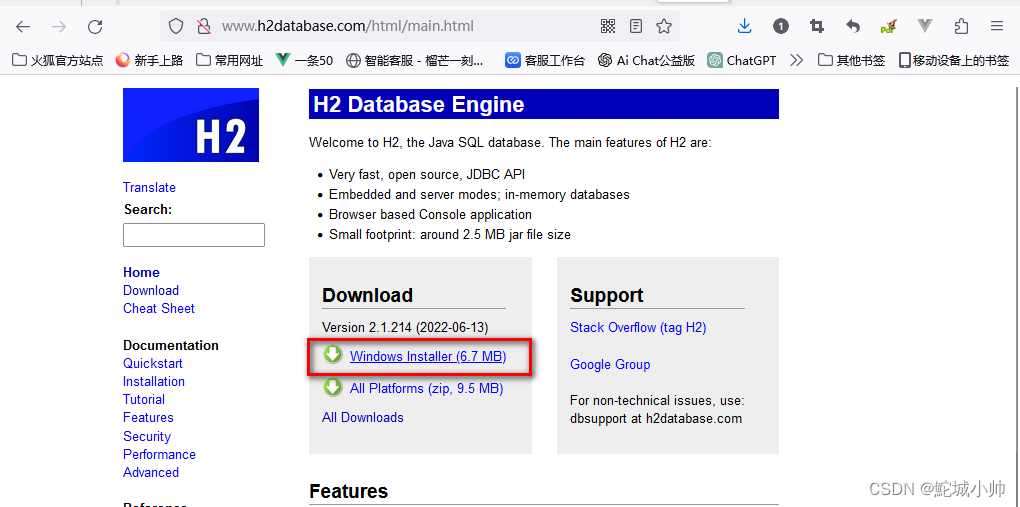Click the H2 logo image
Viewport: 1020px width, 507px height.
pos(191,125)
